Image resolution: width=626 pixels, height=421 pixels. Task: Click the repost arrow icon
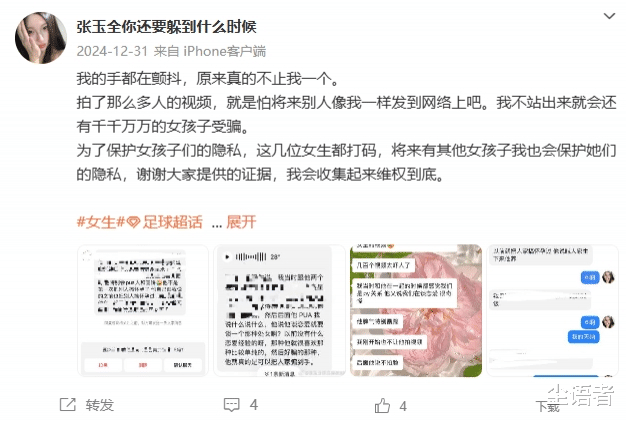click(67, 404)
